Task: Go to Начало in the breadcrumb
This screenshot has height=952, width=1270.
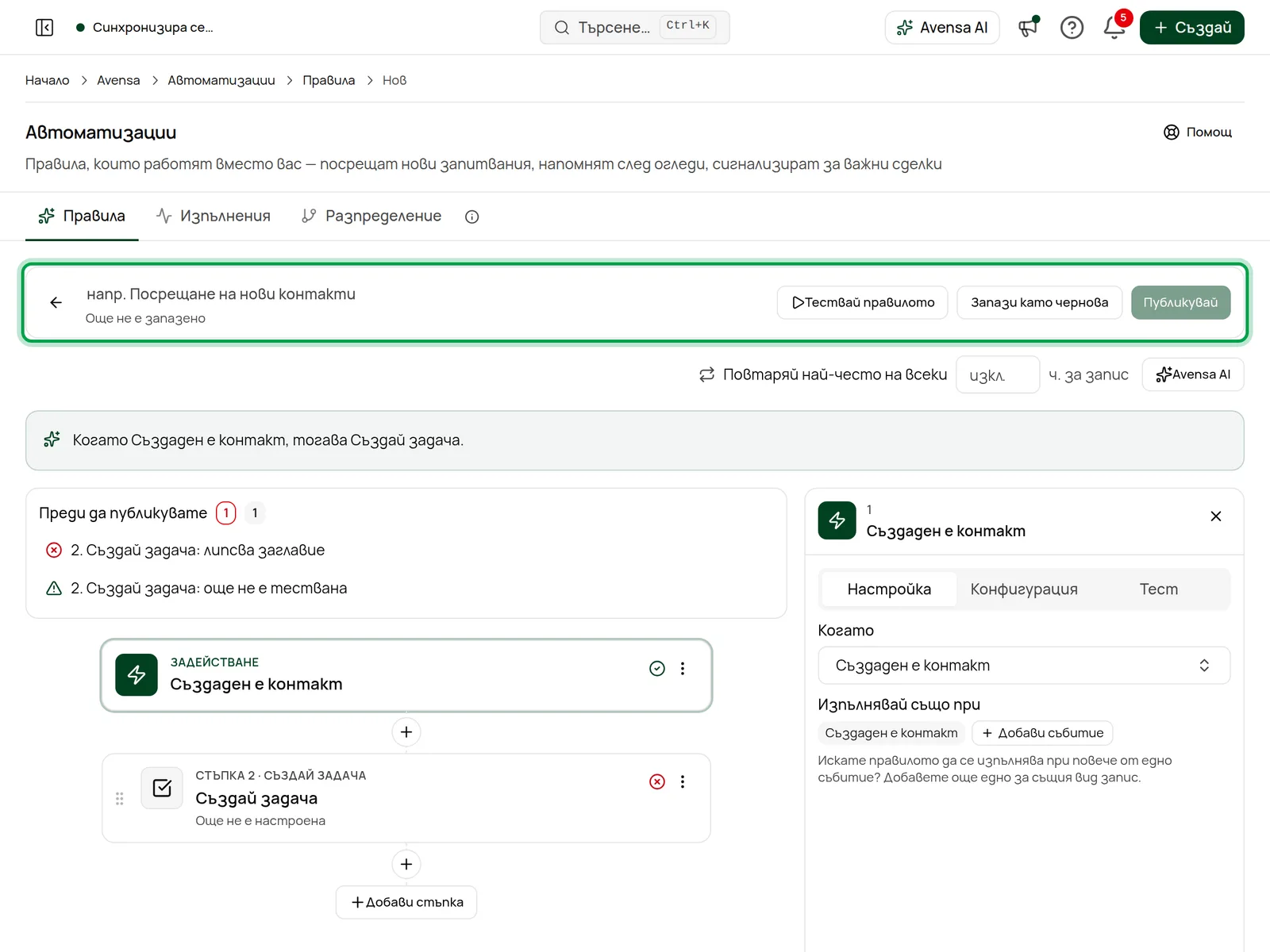Action: (x=48, y=80)
